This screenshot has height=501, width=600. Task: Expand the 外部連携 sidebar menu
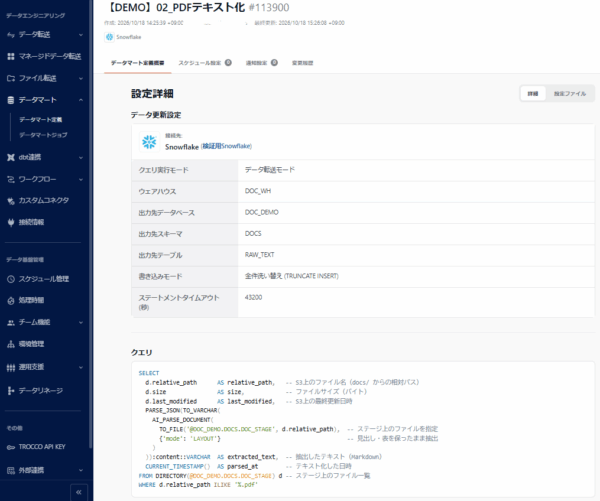(81, 470)
